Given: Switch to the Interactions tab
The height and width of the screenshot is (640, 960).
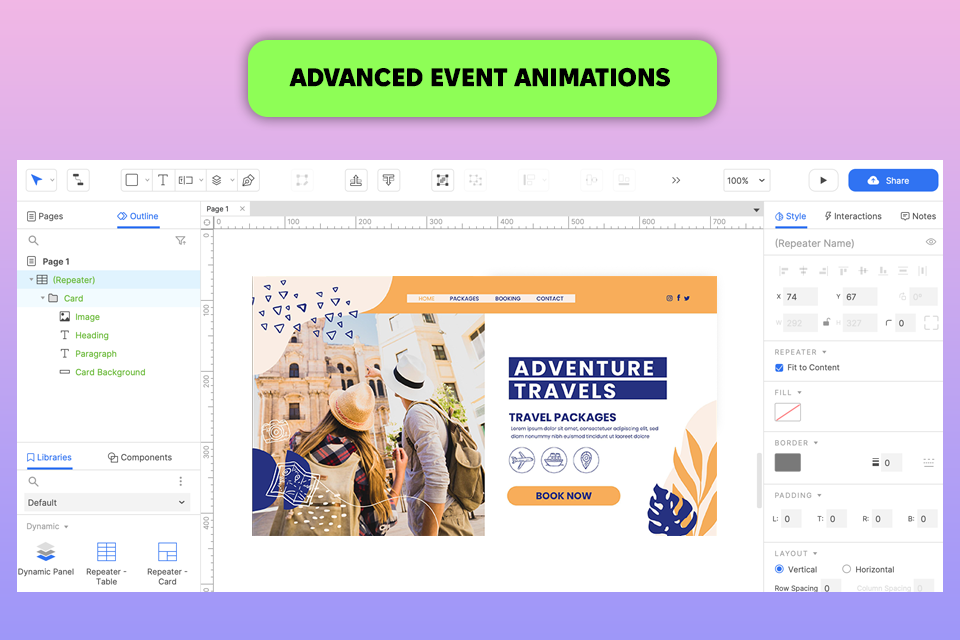Looking at the screenshot, I should click(853, 216).
